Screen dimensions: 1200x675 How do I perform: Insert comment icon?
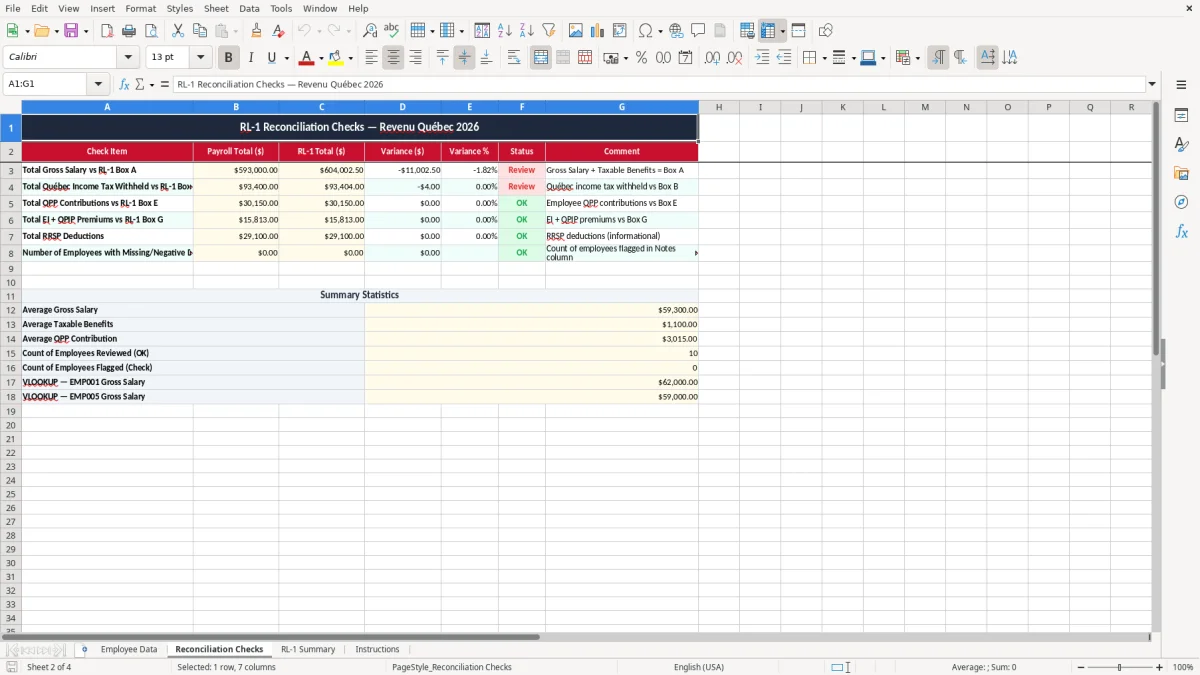pos(698,31)
